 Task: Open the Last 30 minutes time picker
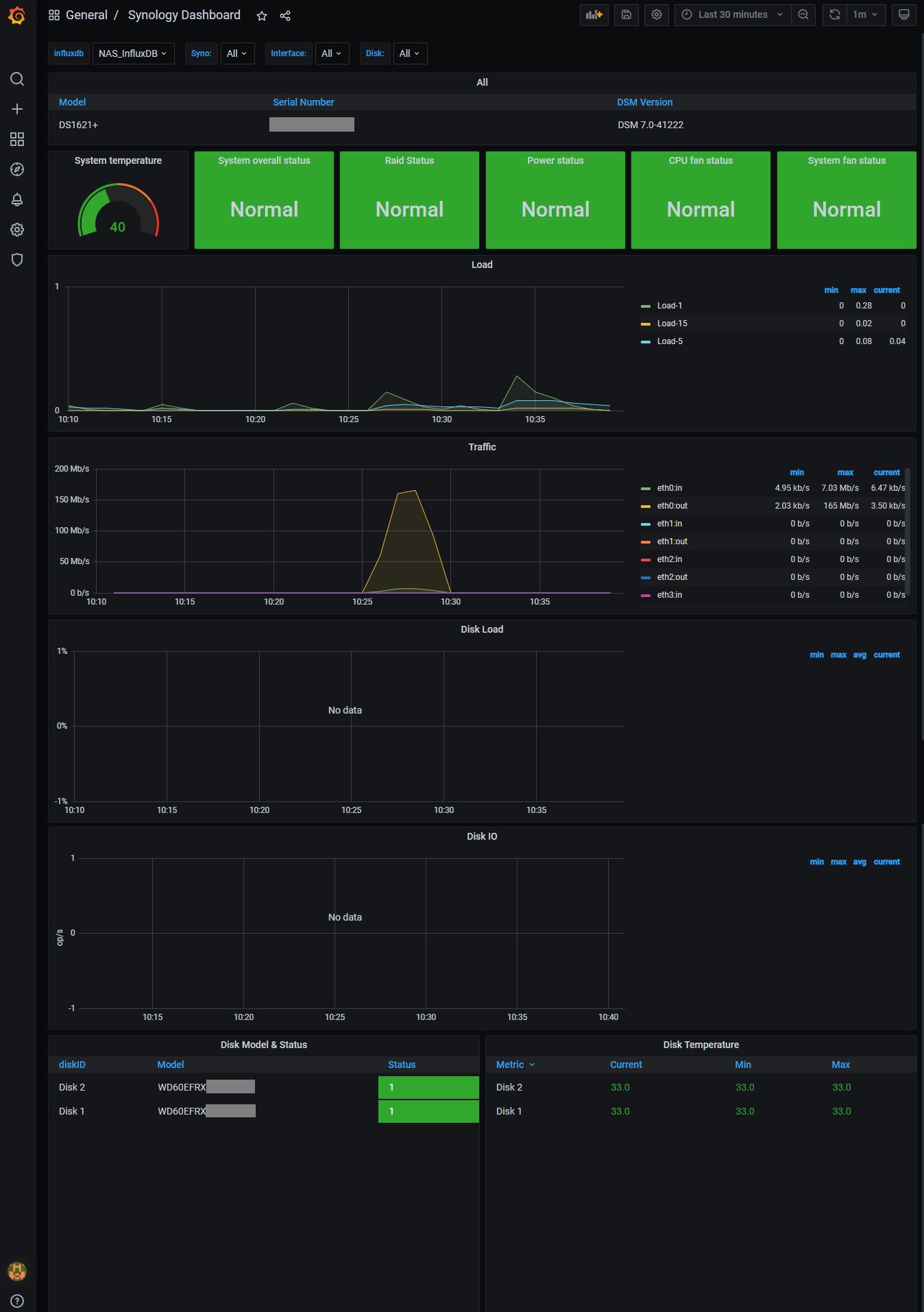tap(732, 15)
